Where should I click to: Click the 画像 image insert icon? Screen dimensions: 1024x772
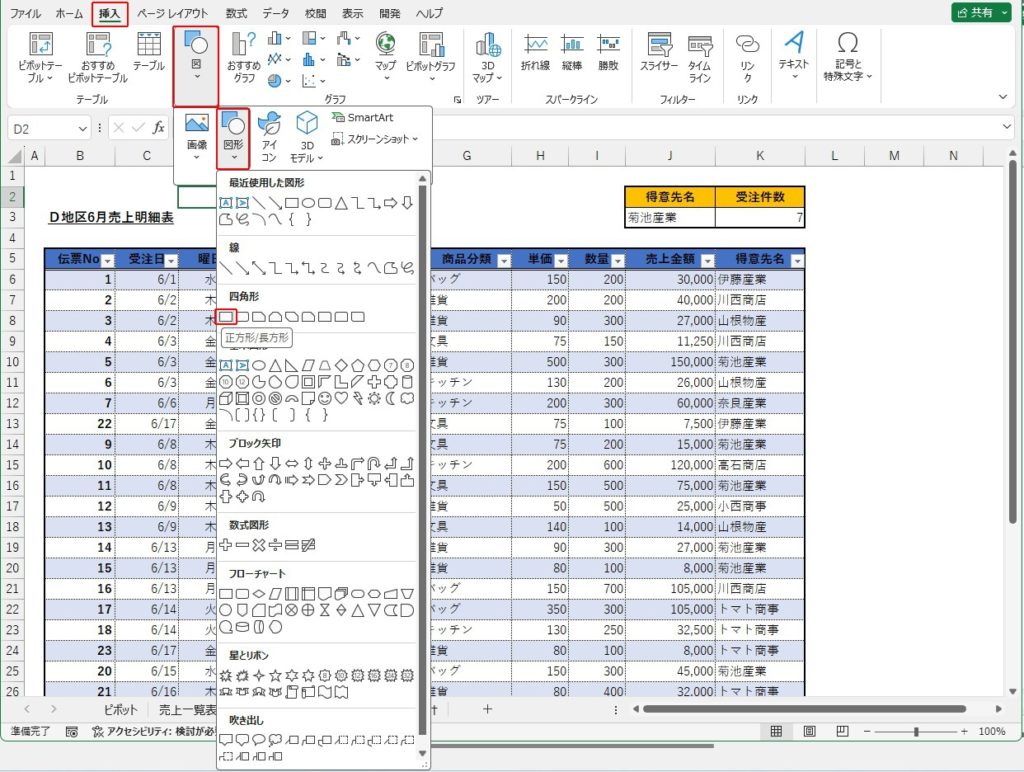[x=197, y=132]
